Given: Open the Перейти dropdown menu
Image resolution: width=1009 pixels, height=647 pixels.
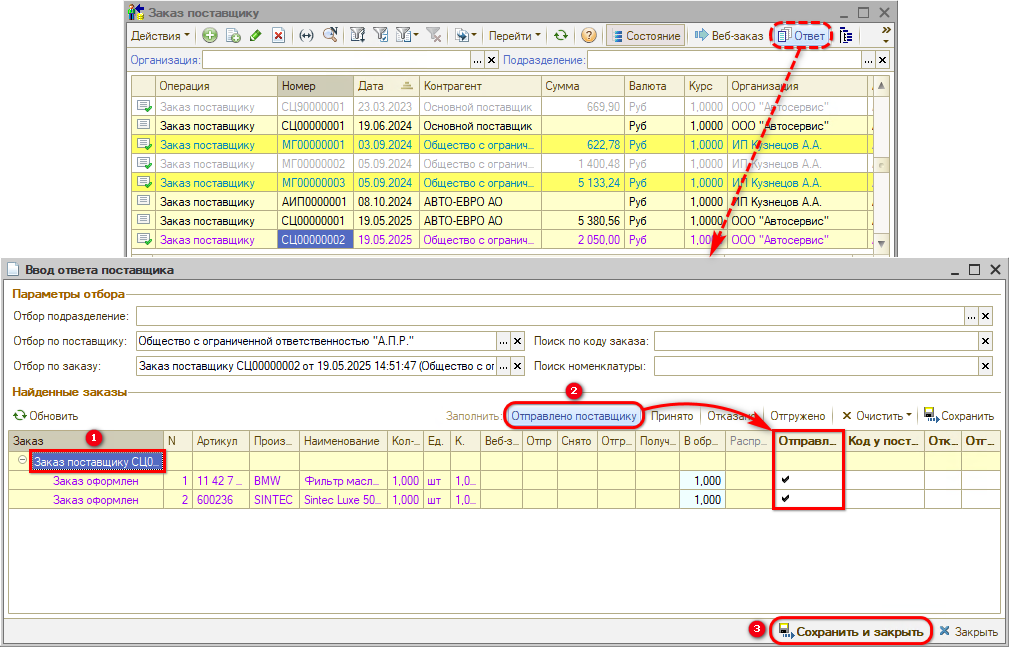Looking at the screenshot, I should [515, 35].
